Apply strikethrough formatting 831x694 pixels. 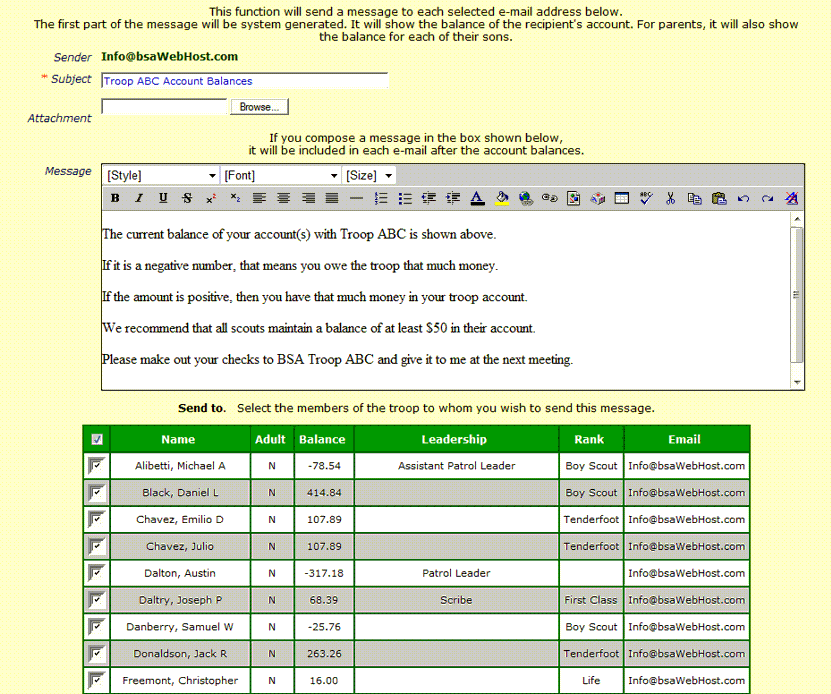click(187, 199)
